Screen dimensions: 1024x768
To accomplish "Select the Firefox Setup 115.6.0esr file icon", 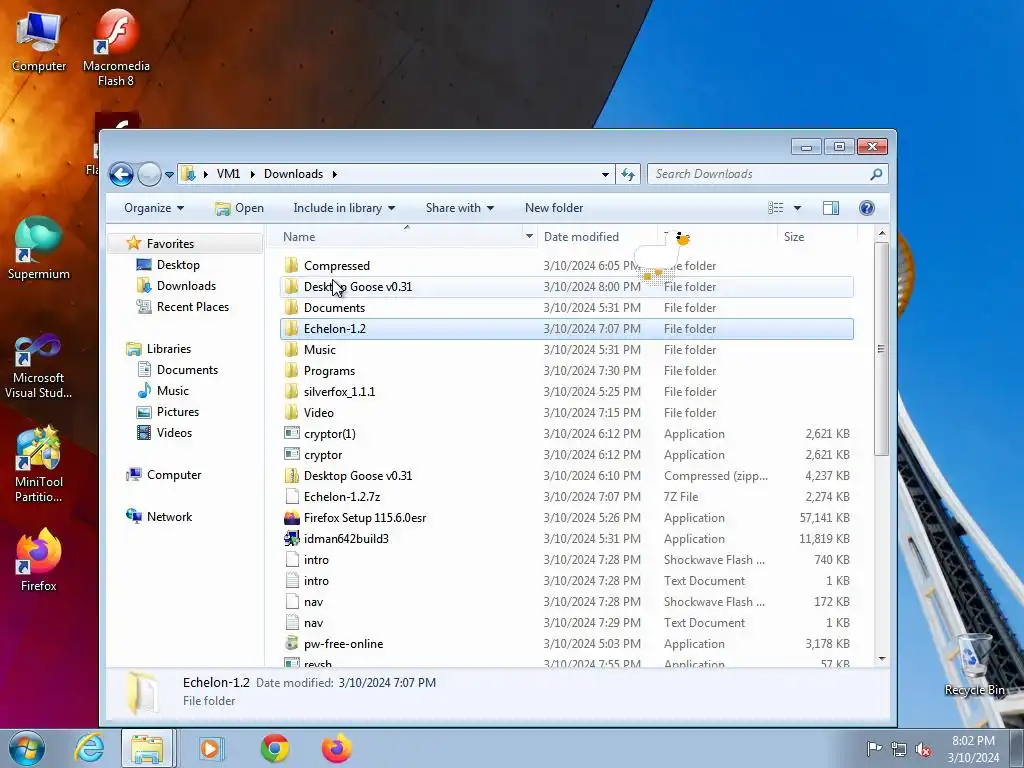I will pos(291,518).
